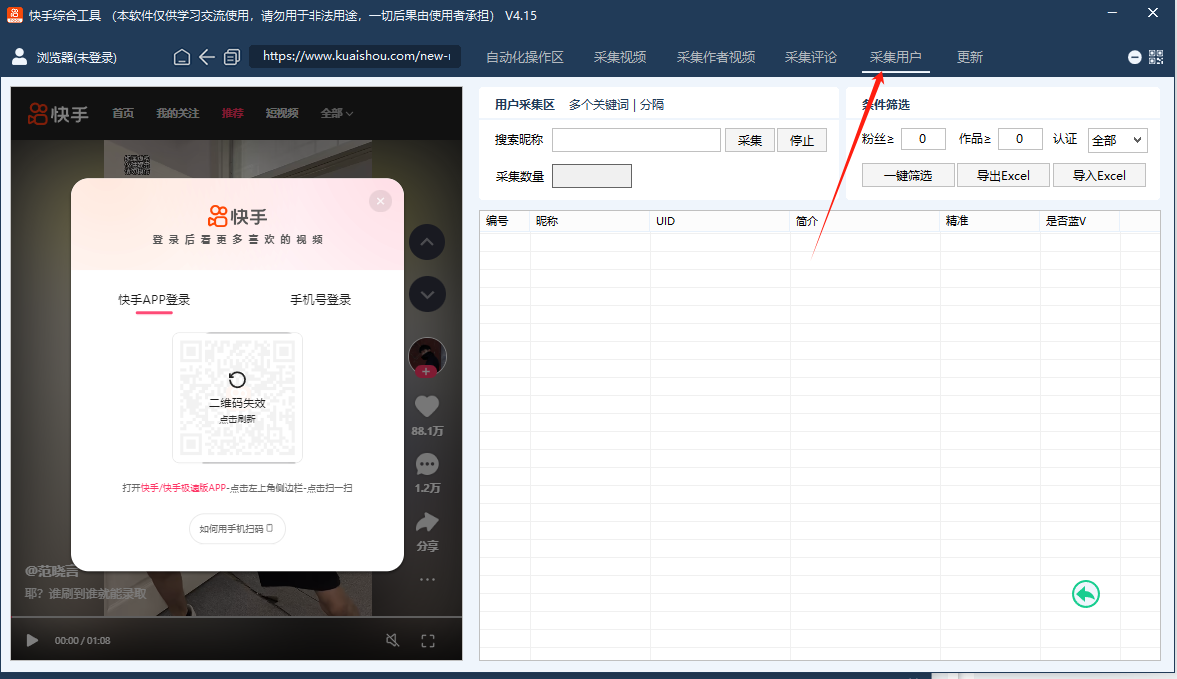1177x679 pixels.
Task: Select 推荐 in the page navigation
Action: 233,113
